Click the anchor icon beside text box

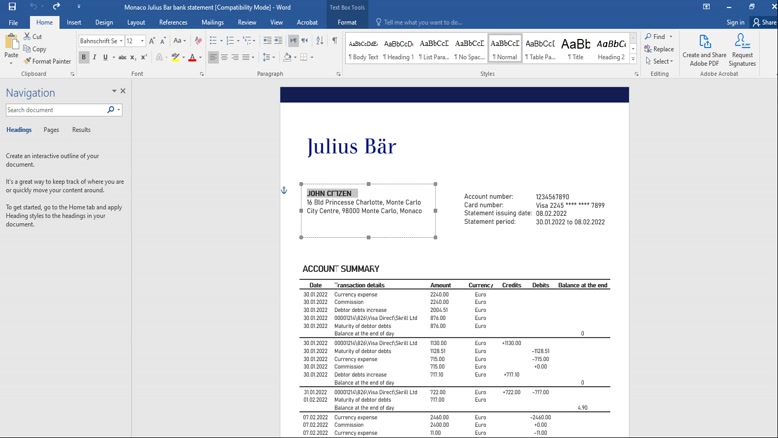tap(284, 190)
